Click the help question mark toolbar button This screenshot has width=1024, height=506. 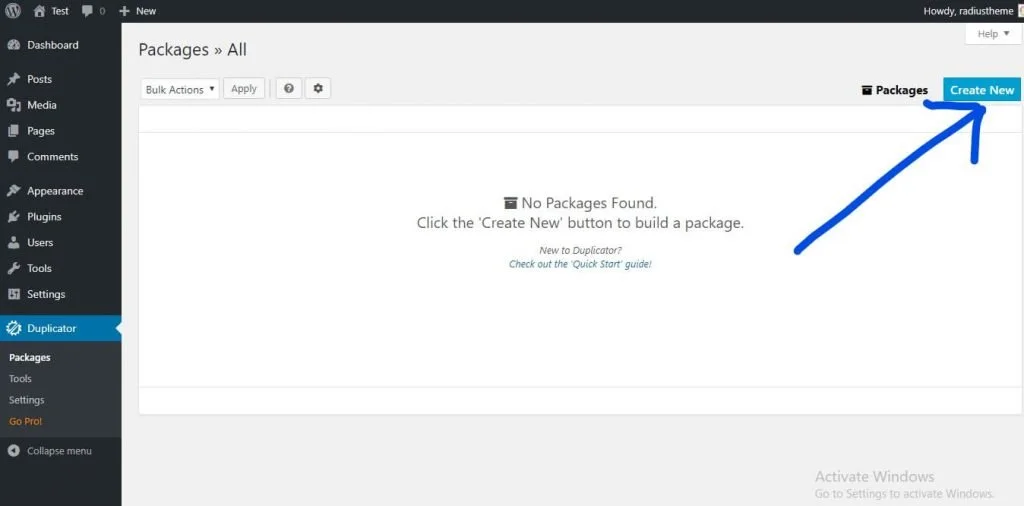click(289, 89)
